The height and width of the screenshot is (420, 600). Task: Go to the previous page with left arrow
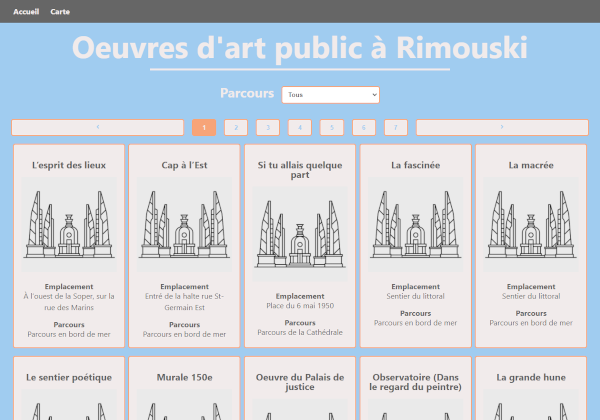coord(98,127)
